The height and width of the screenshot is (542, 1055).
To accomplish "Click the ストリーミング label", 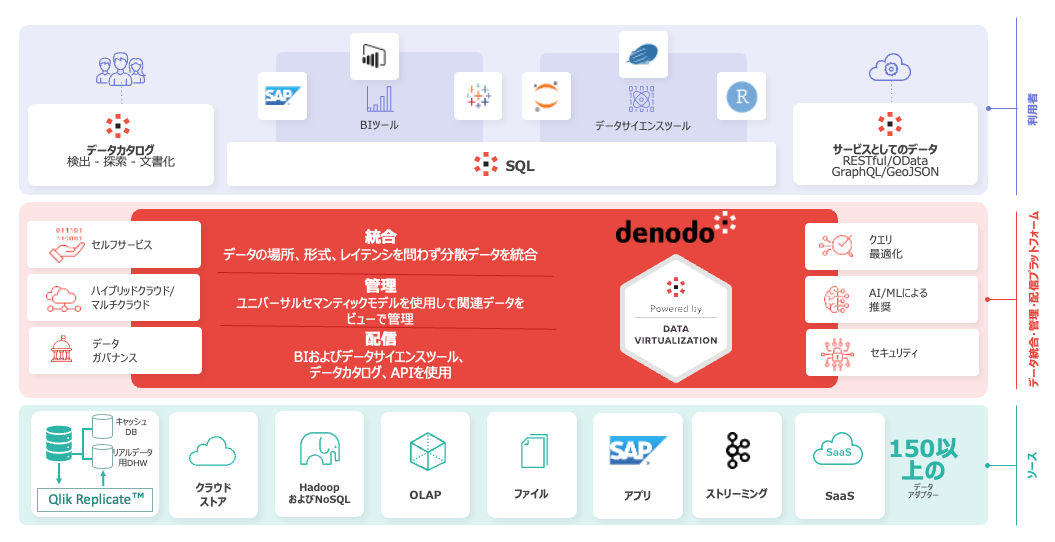I will point(737,494).
